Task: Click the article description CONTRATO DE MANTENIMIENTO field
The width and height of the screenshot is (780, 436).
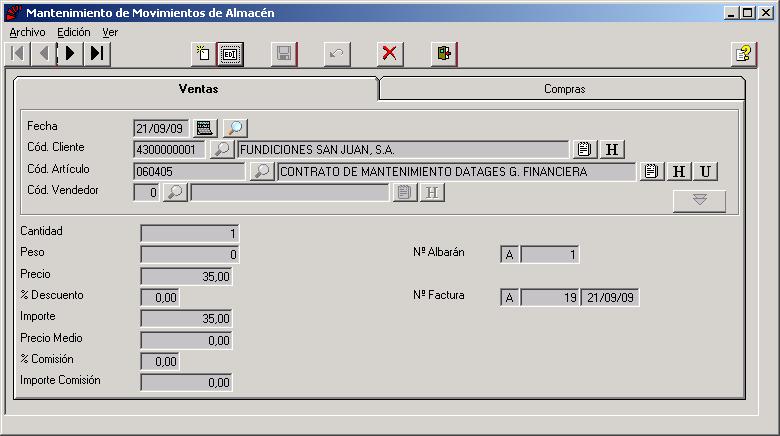Action: [456, 172]
